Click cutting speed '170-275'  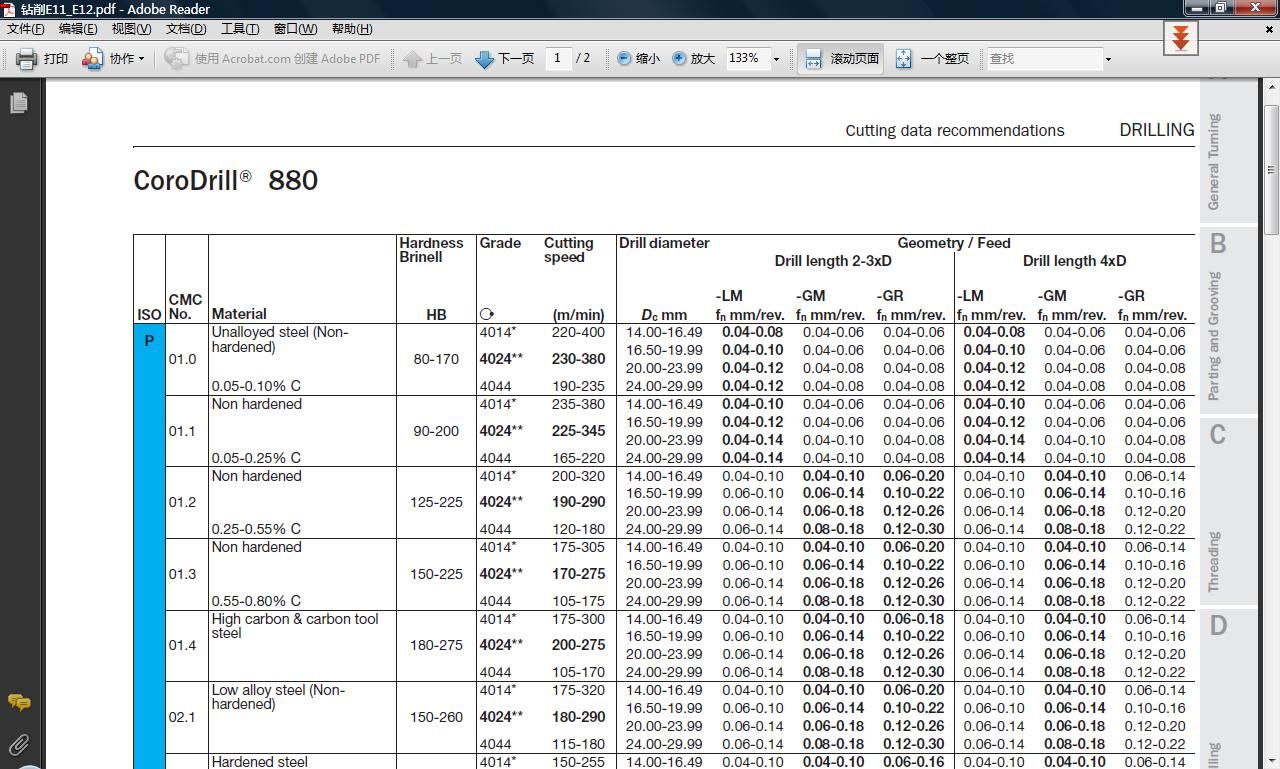click(578, 574)
